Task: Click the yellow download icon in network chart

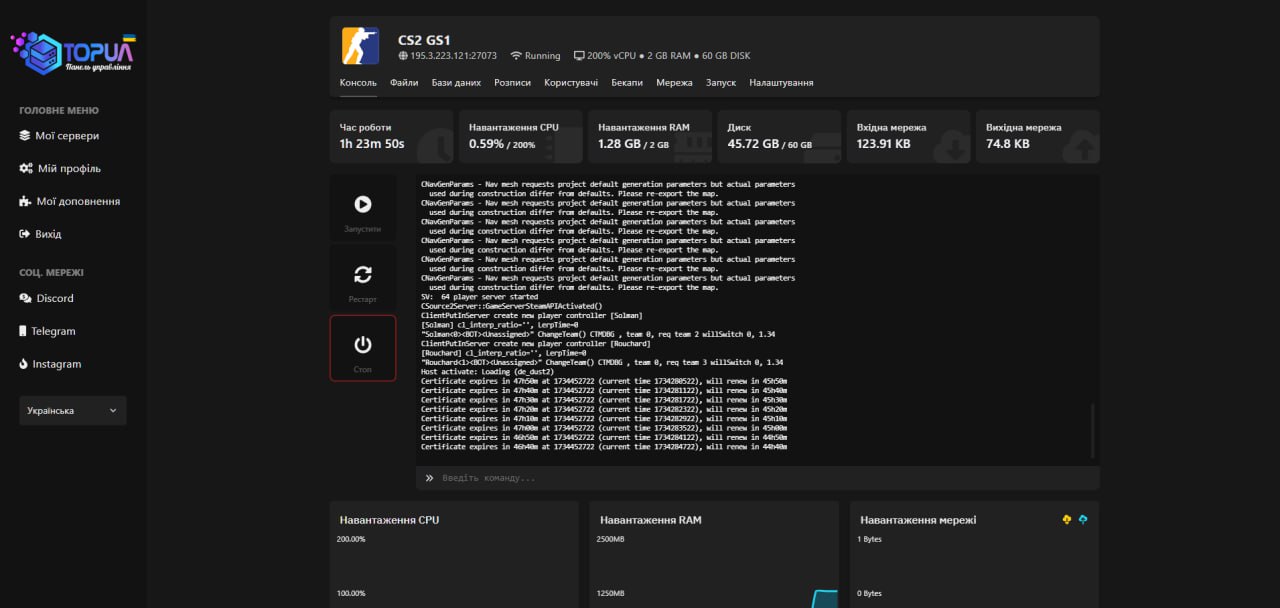Action: pos(1066,519)
